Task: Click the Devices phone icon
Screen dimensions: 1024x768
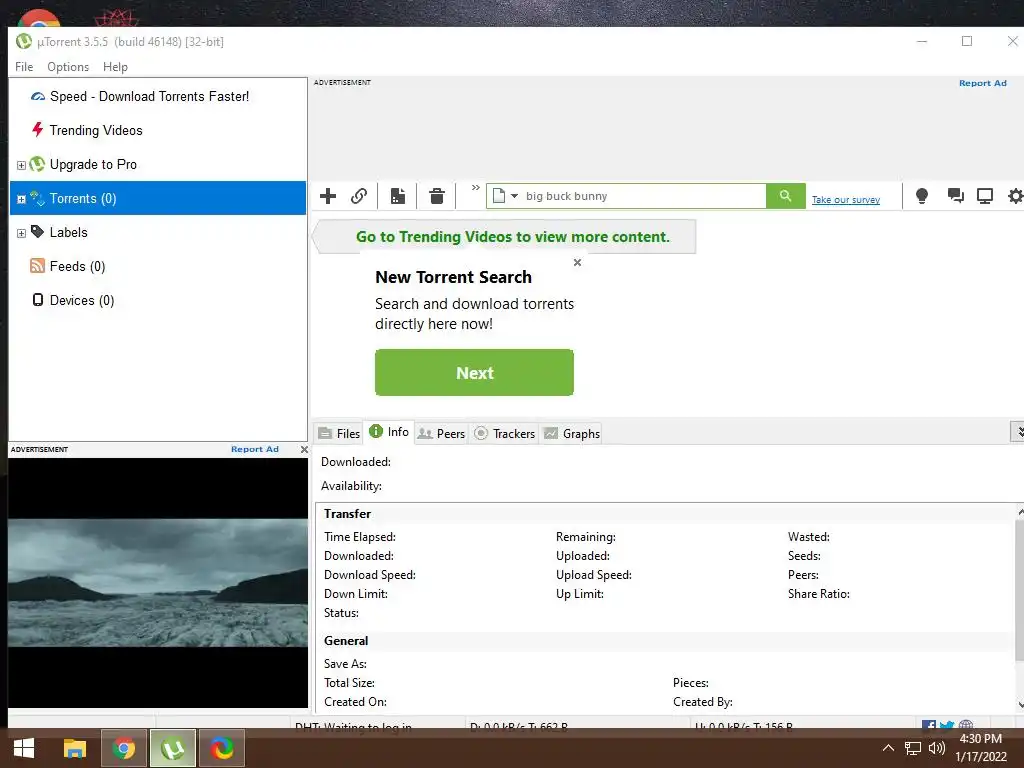Action: [x=38, y=300]
